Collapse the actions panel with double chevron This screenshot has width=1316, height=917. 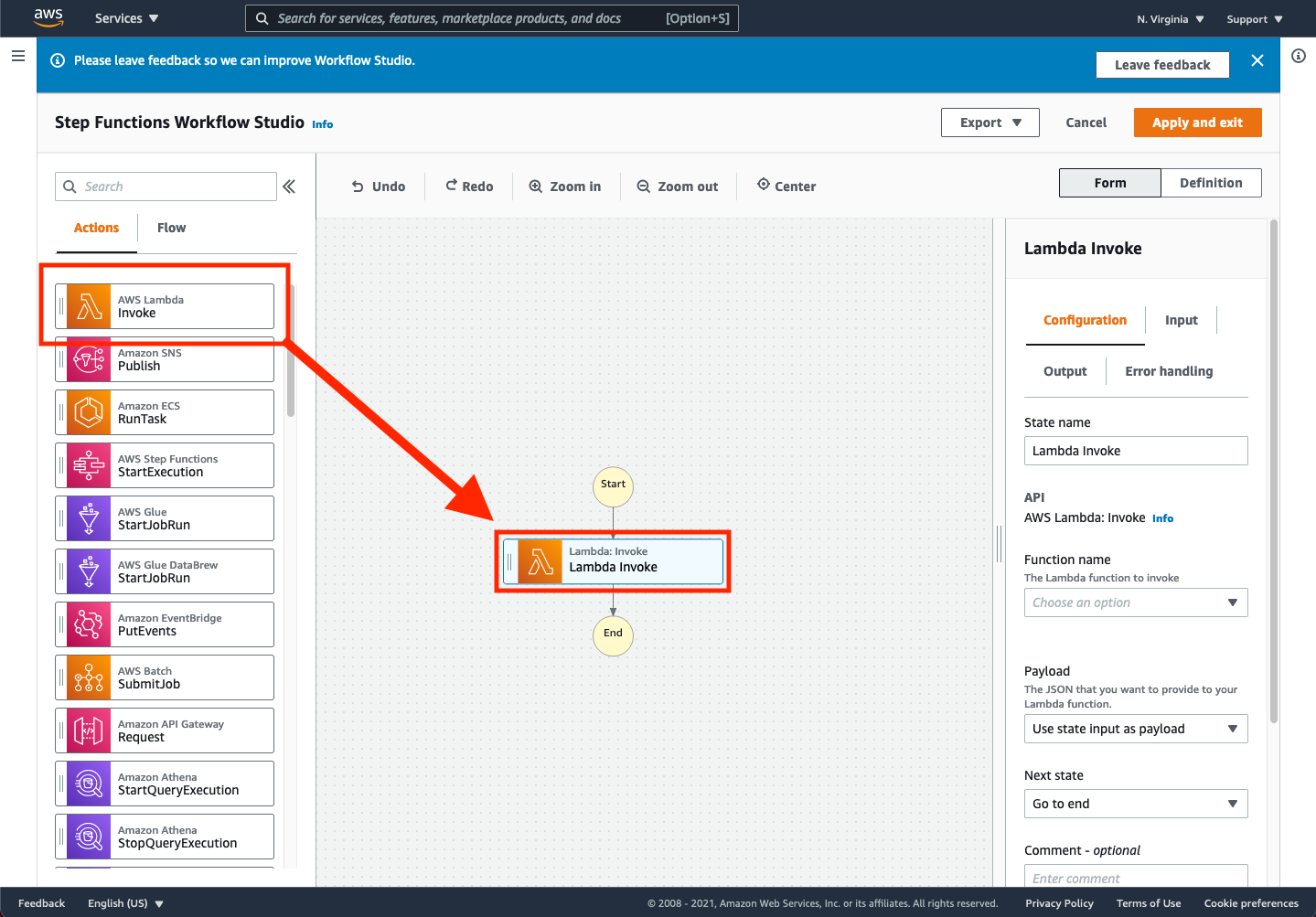[x=289, y=187]
